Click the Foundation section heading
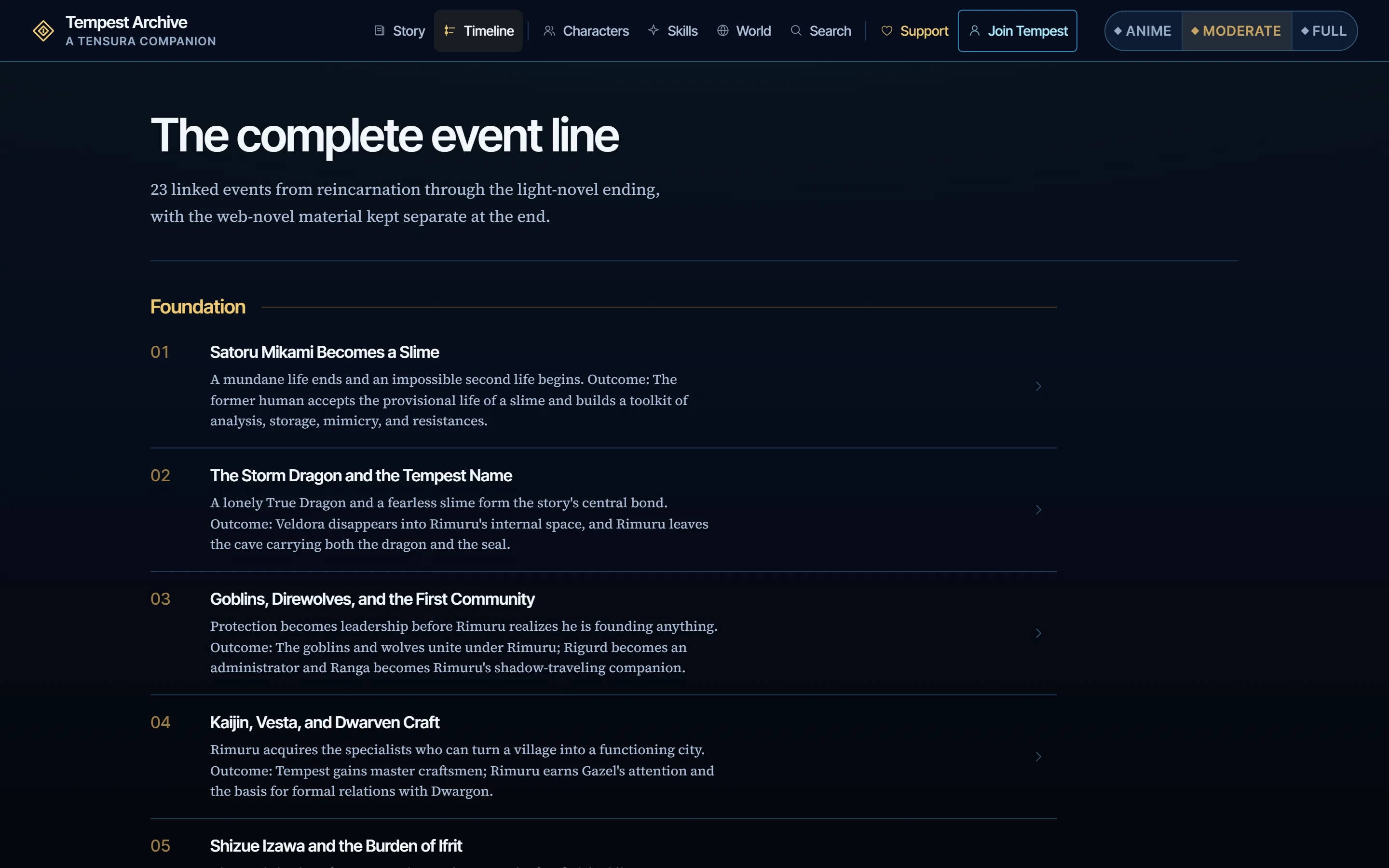 coord(198,307)
